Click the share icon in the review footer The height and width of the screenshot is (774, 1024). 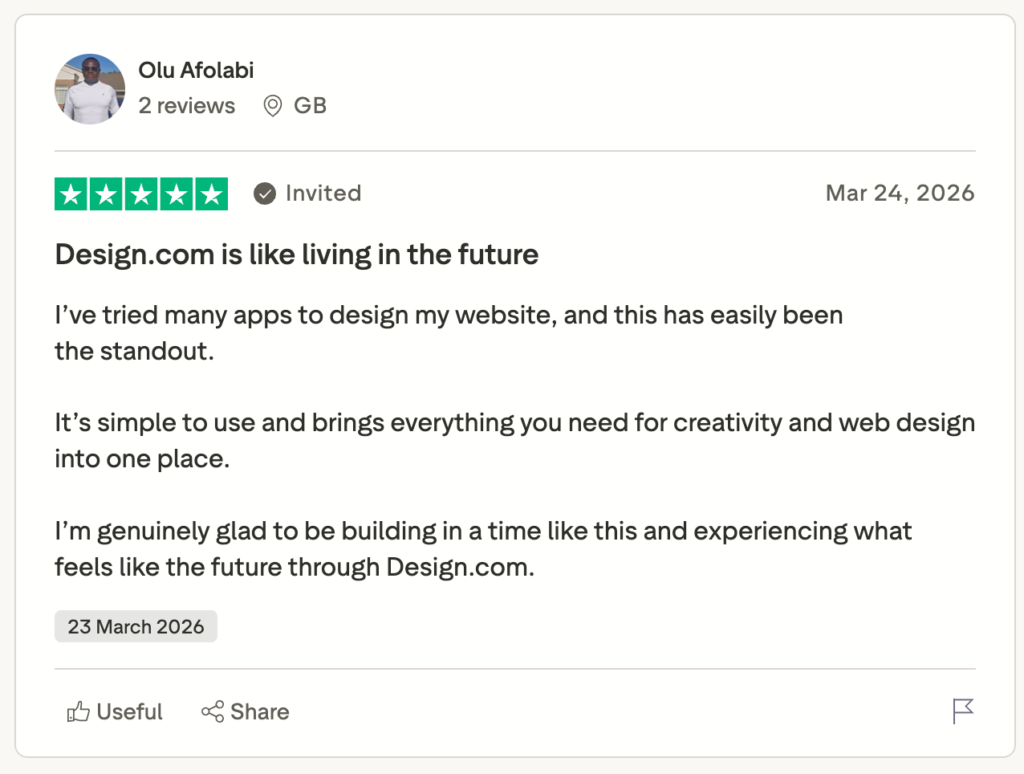212,712
